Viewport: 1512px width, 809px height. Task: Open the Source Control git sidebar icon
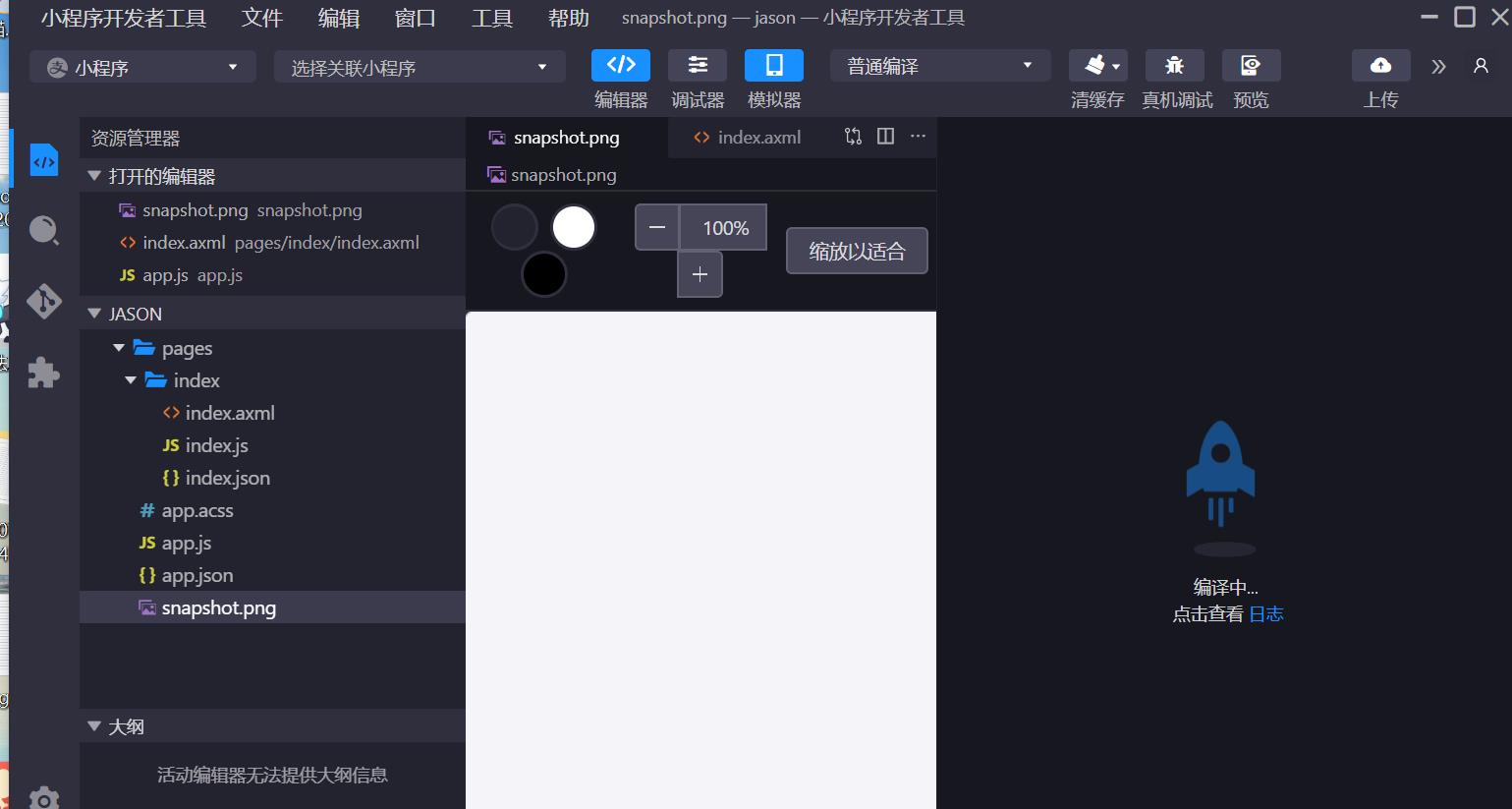coord(44,302)
